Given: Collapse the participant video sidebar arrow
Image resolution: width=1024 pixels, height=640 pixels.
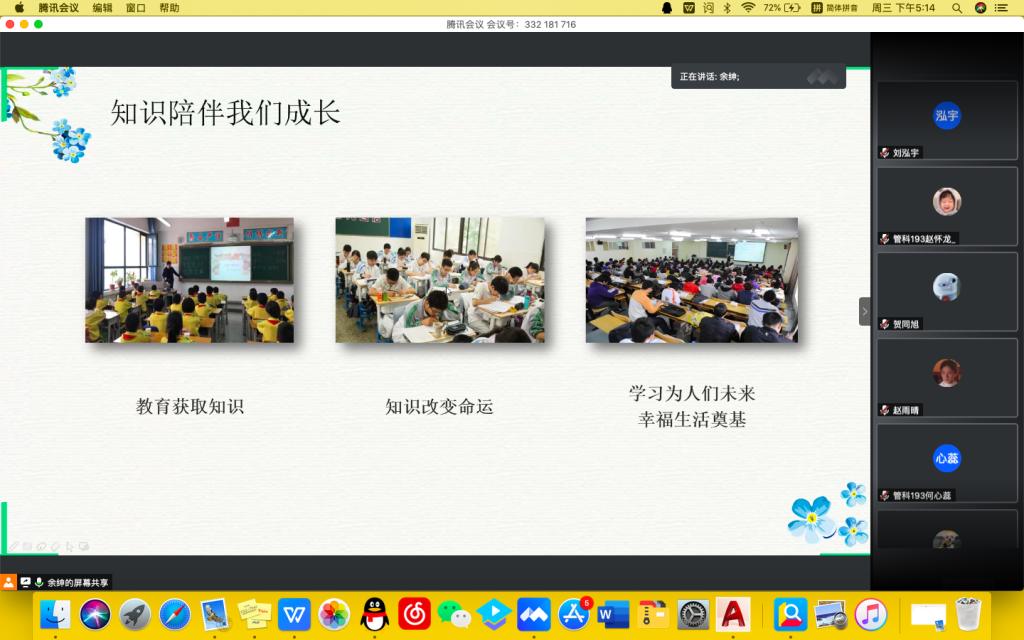Looking at the screenshot, I should click(x=864, y=311).
